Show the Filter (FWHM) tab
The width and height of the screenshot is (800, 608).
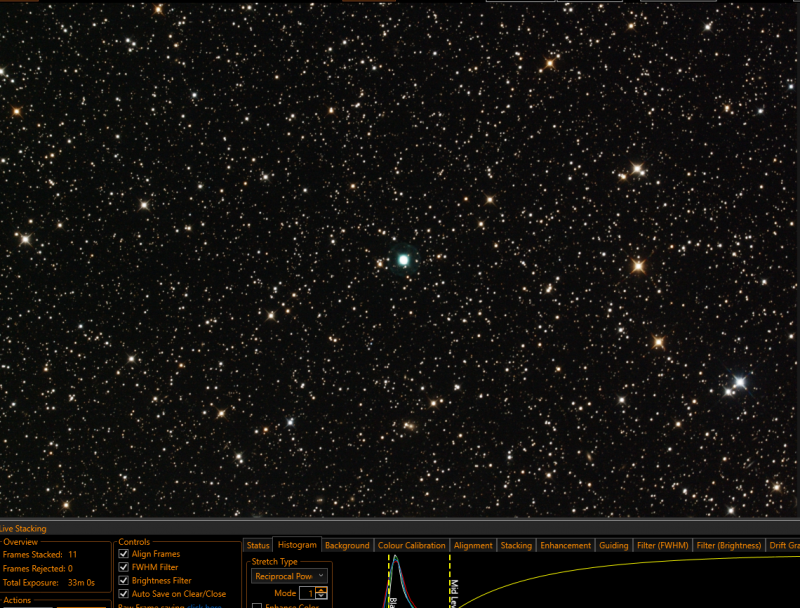coord(662,545)
